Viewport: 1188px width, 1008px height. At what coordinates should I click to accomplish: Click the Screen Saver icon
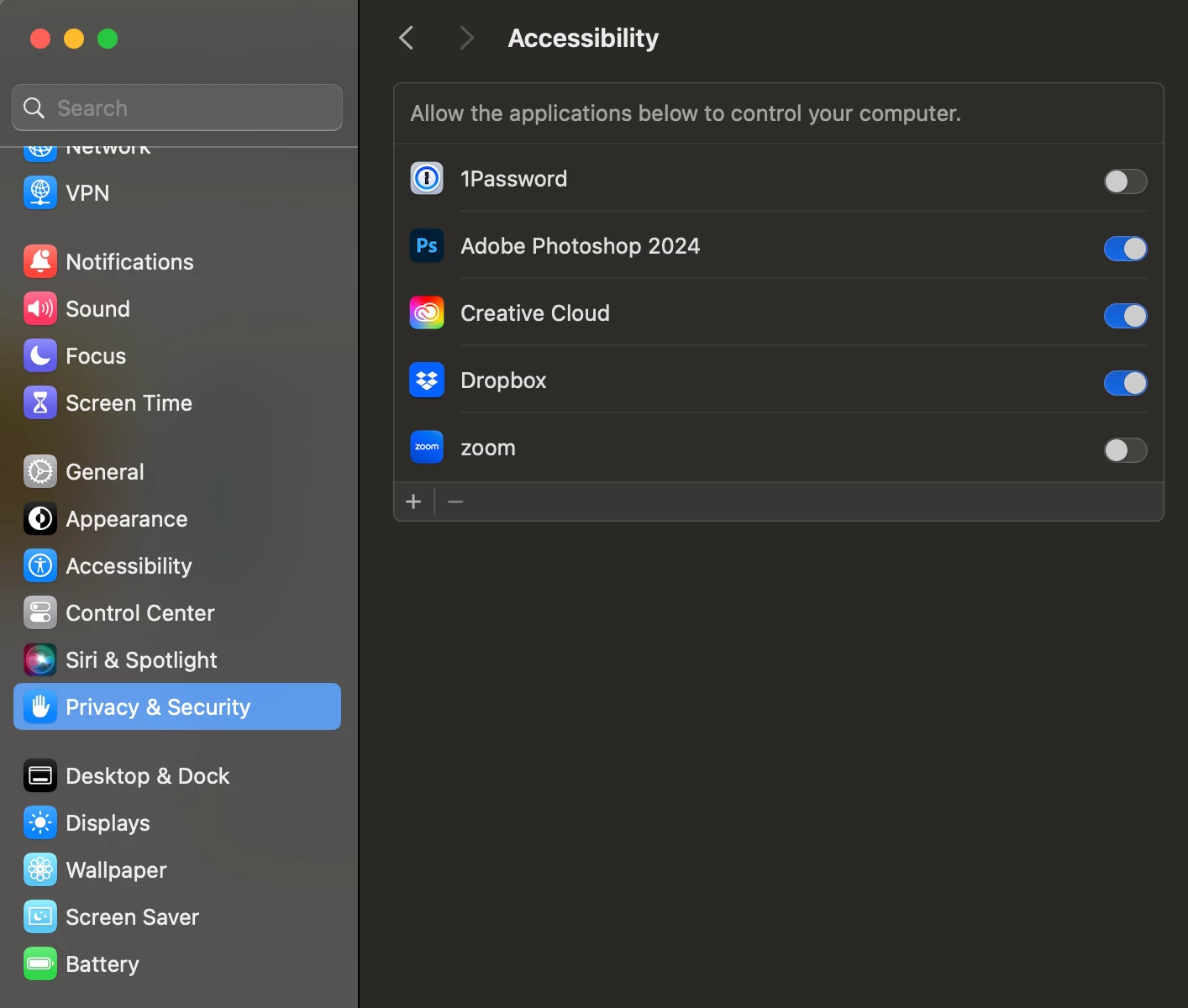(40, 916)
